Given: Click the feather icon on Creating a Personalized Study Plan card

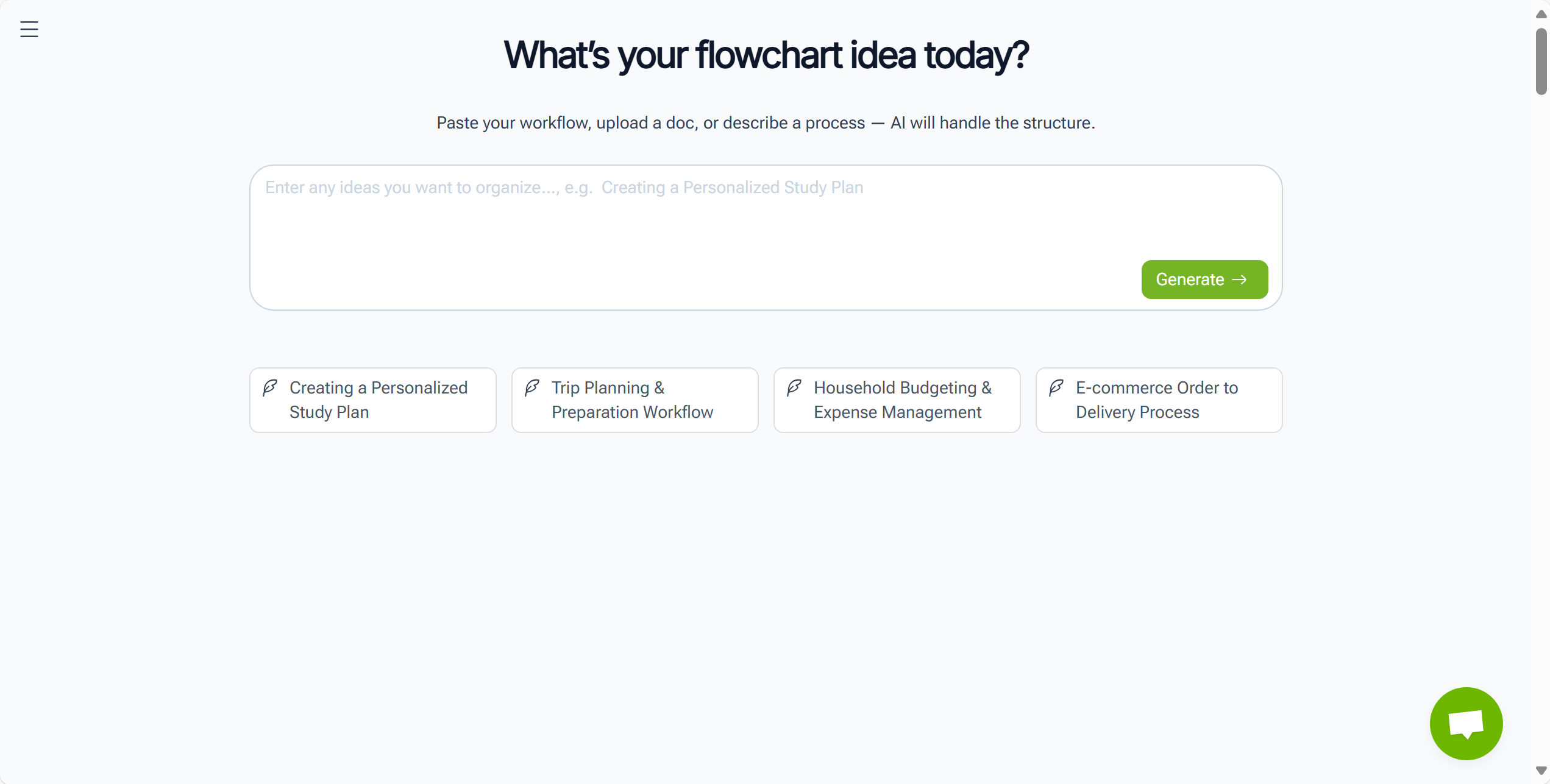Looking at the screenshot, I should tap(270, 387).
